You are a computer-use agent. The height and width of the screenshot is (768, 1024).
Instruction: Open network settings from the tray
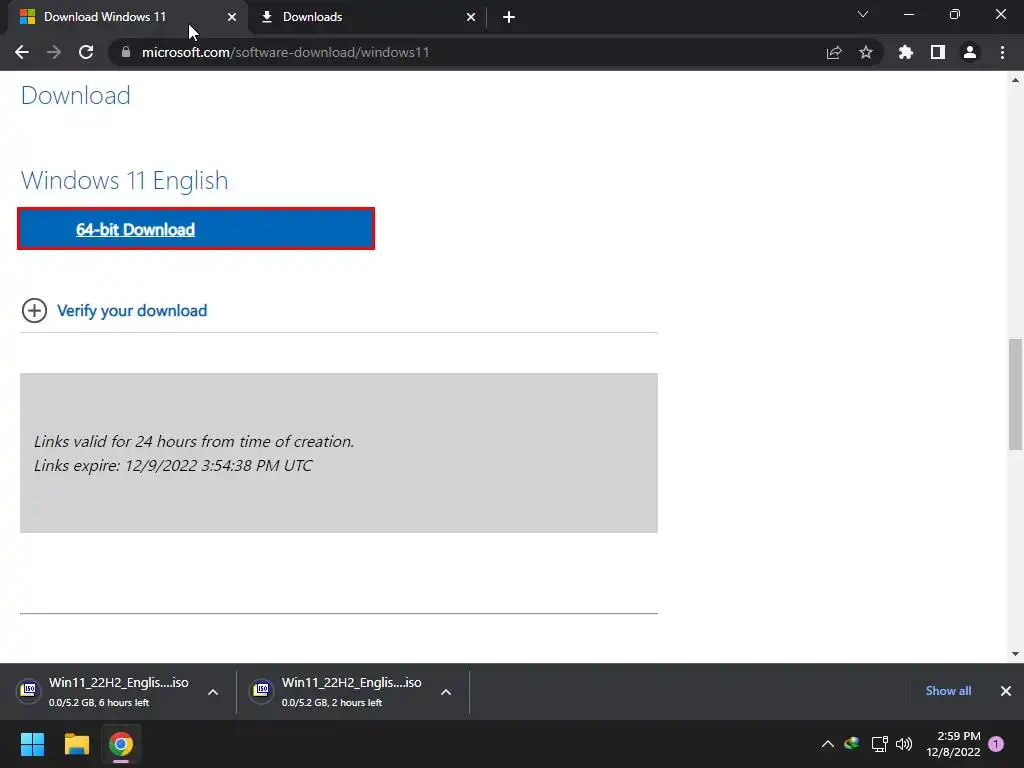pos(879,744)
